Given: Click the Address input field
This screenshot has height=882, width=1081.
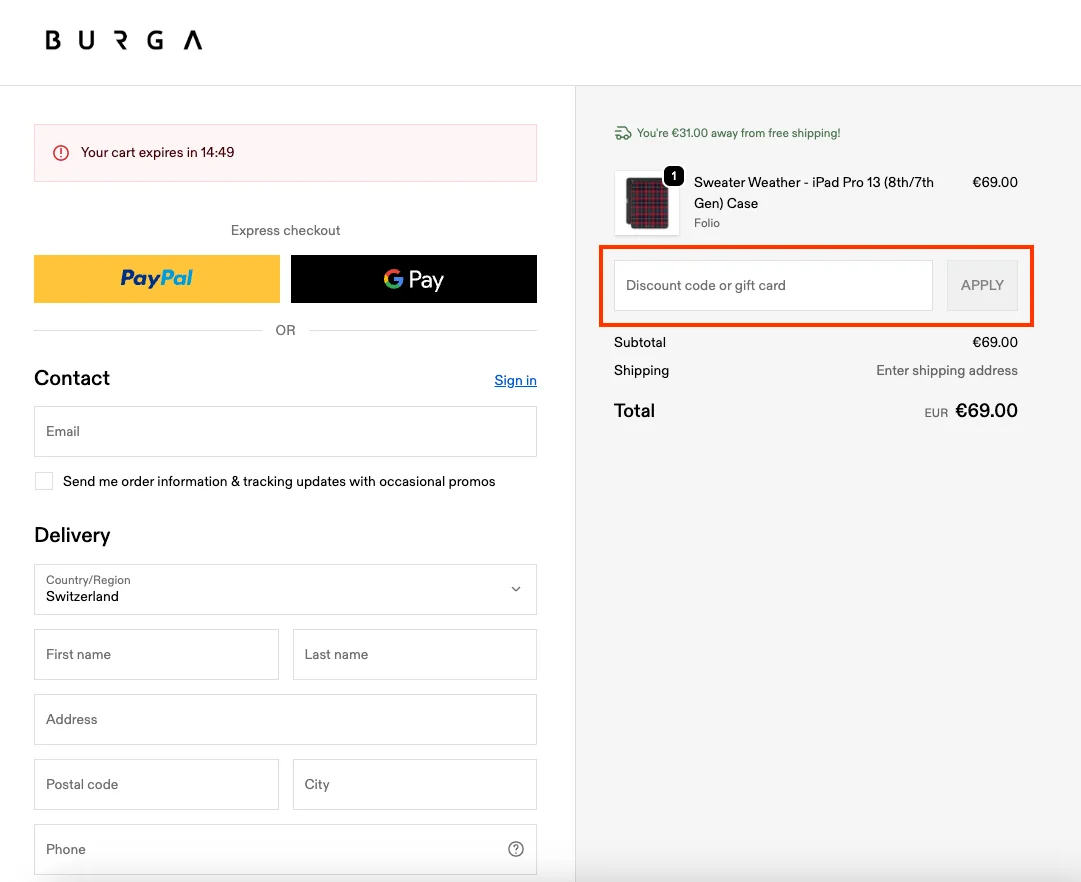Looking at the screenshot, I should [285, 719].
